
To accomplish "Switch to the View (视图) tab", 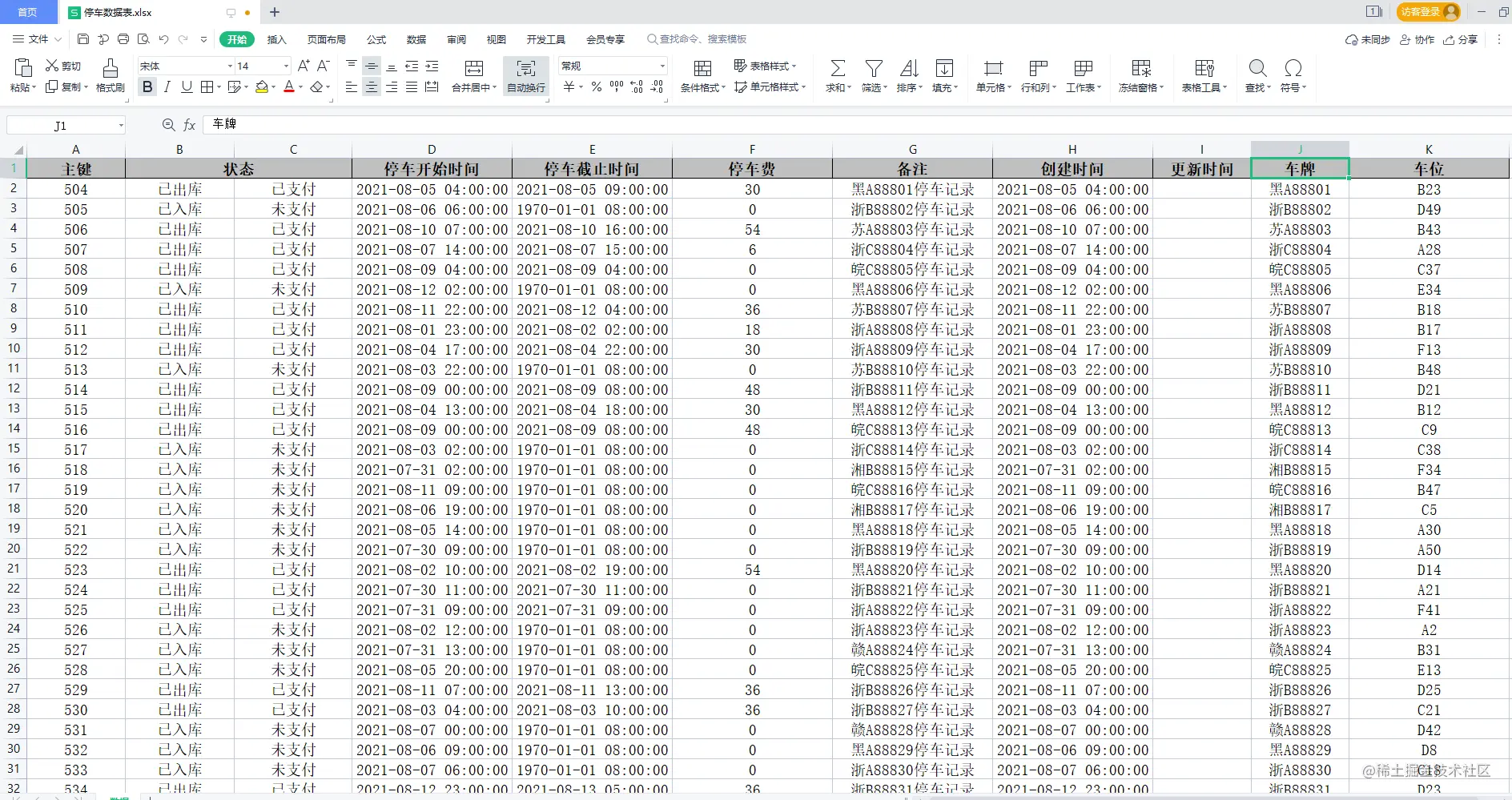I will pyautogui.click(x=497, y=39).
